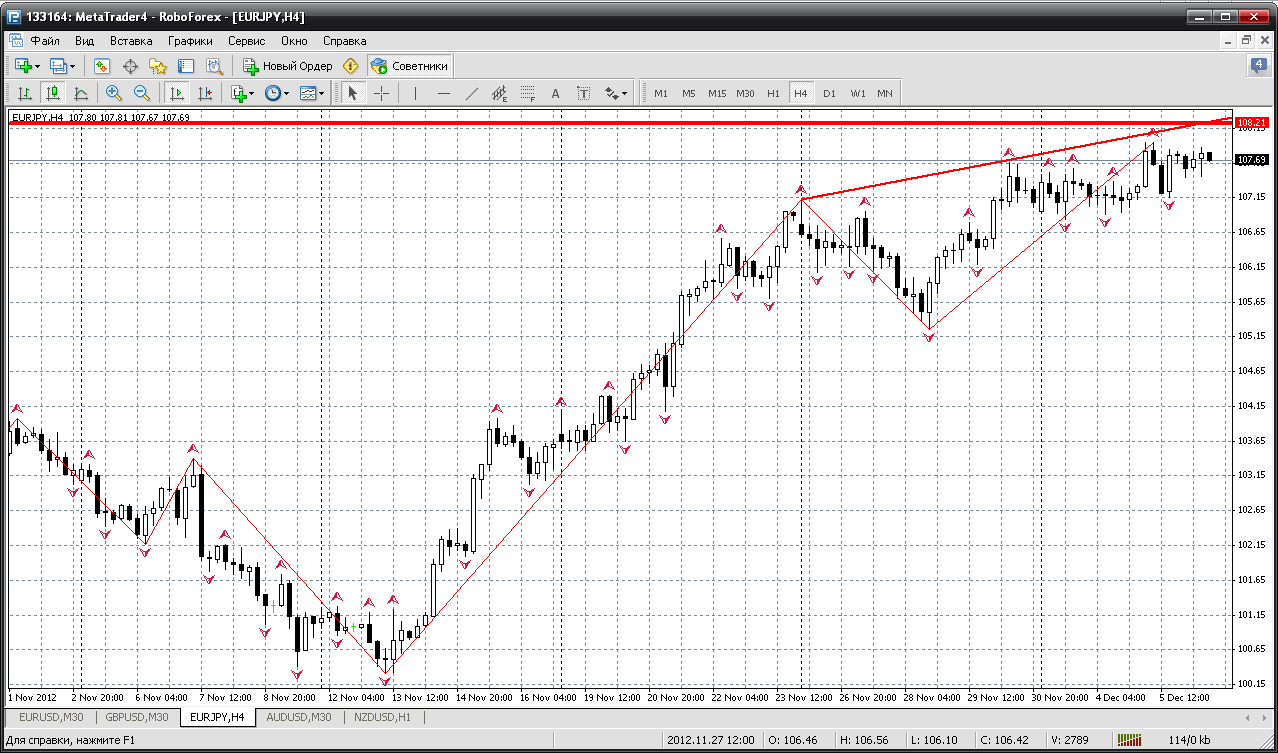Select the trendline drawing tool
Screen dimensions: 1278x753
pos(472,93)
